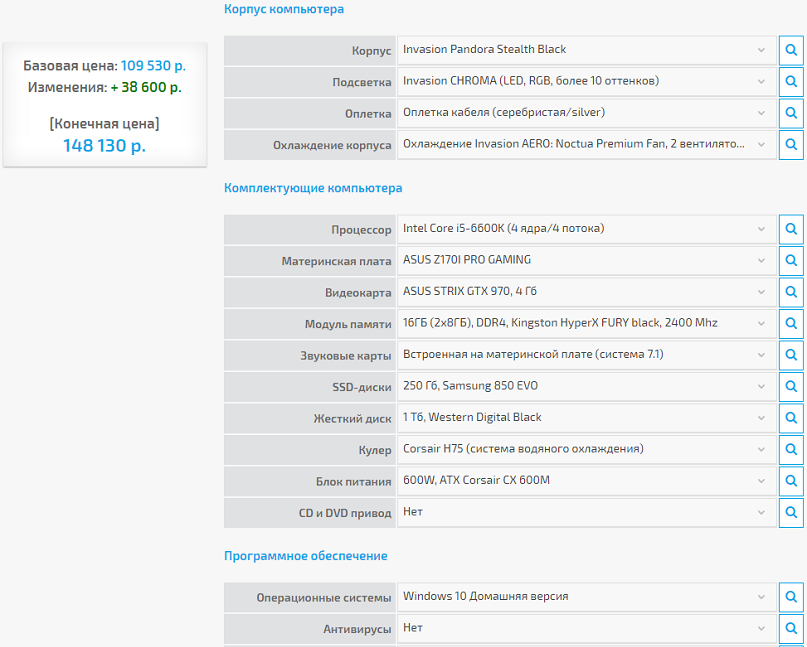
Task: Open the magnifier icon for Блок питания
Action: coord(792,482)
